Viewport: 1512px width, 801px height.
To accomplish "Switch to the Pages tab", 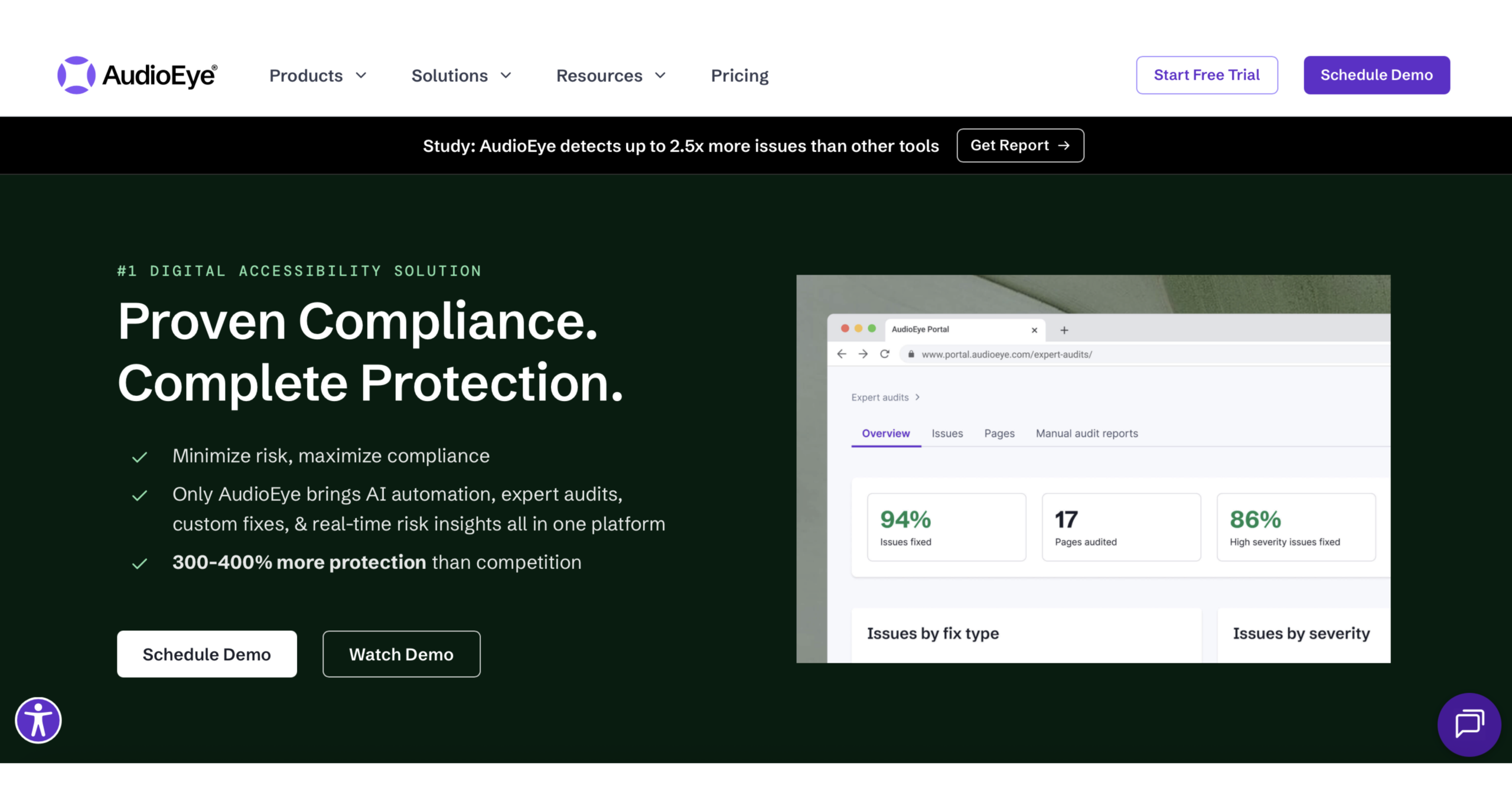I will pos(999,434).
